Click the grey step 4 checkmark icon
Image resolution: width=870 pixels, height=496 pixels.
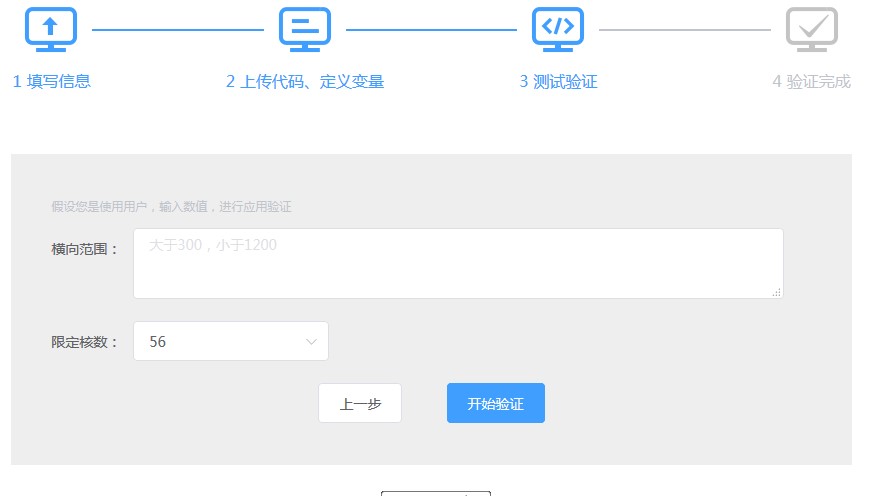811,29
